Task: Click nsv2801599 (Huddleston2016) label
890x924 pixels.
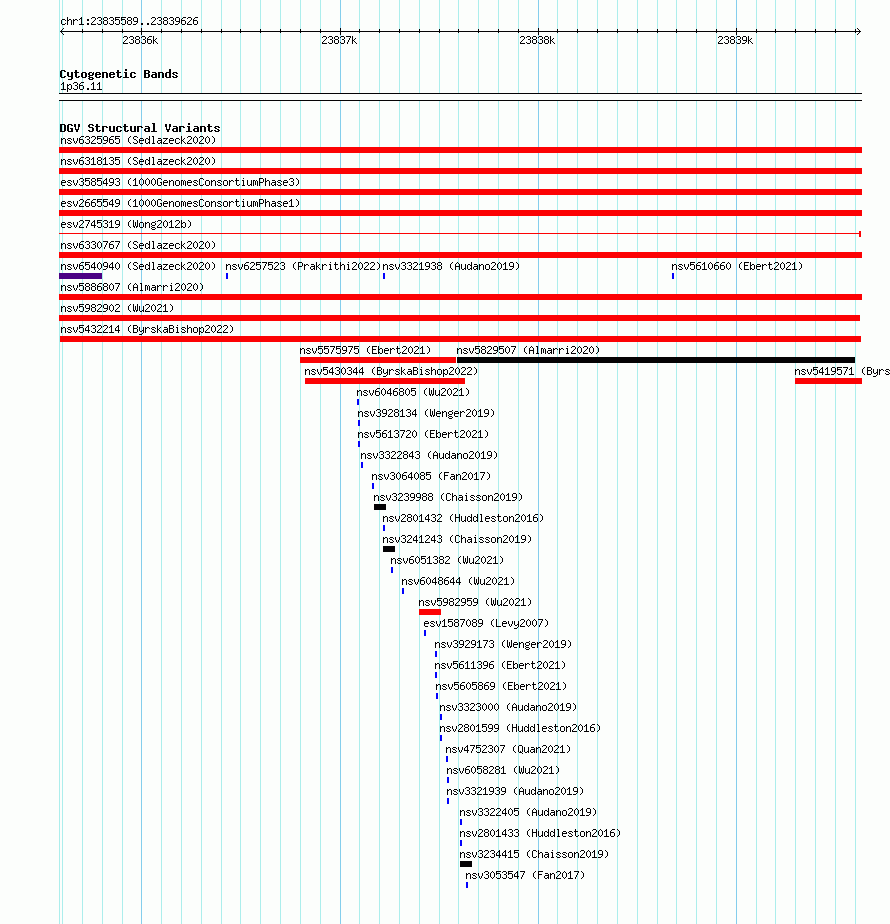Action: pos(520,728)
